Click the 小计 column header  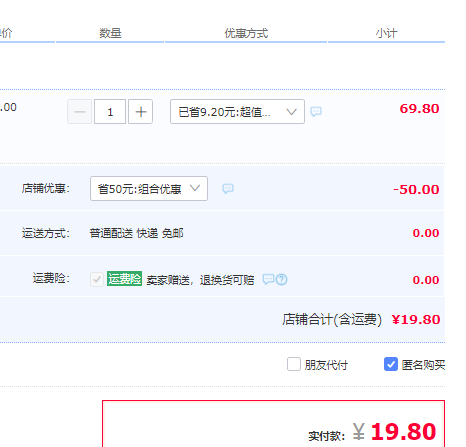[387, 33]
